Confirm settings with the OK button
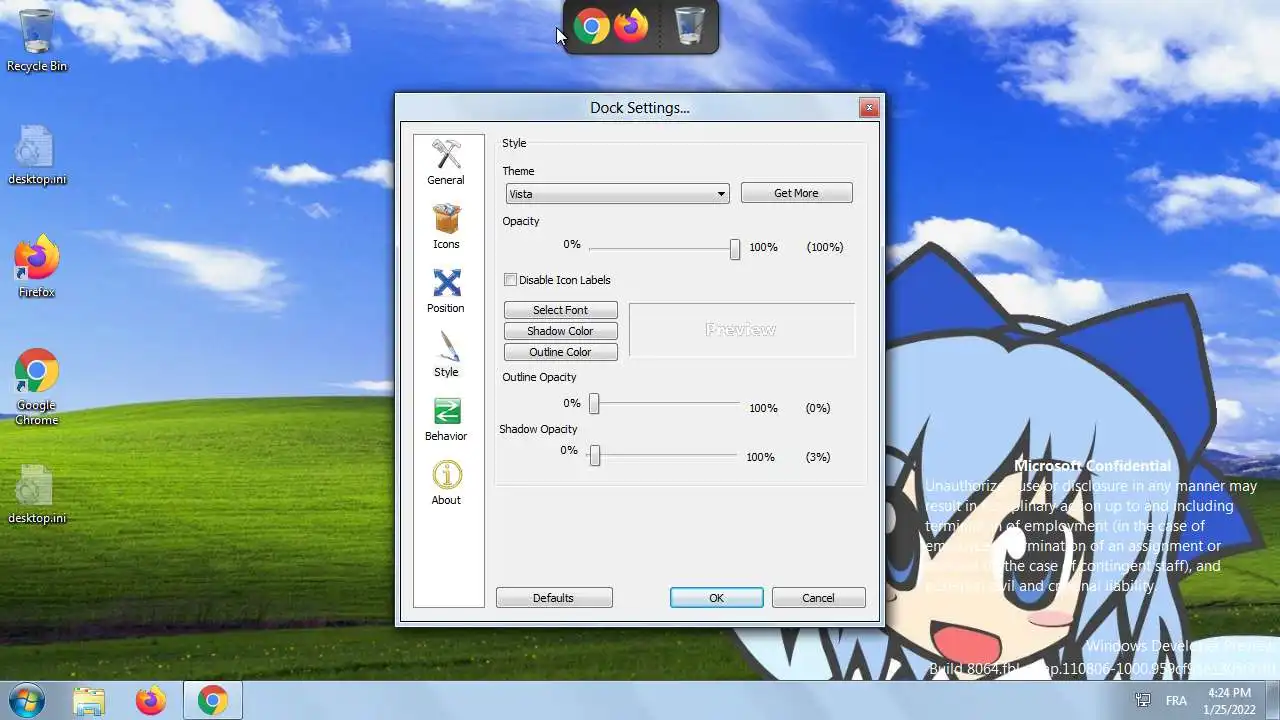Image resolution: width=1280 pixels, height=720 pixels. pos(716,598)
